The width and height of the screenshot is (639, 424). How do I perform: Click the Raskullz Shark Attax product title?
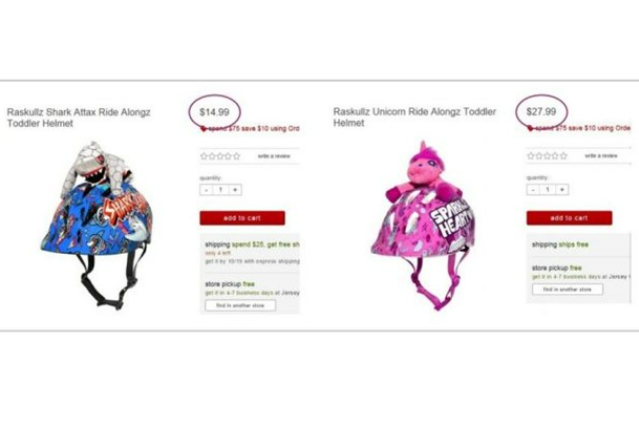coord(79,117)
